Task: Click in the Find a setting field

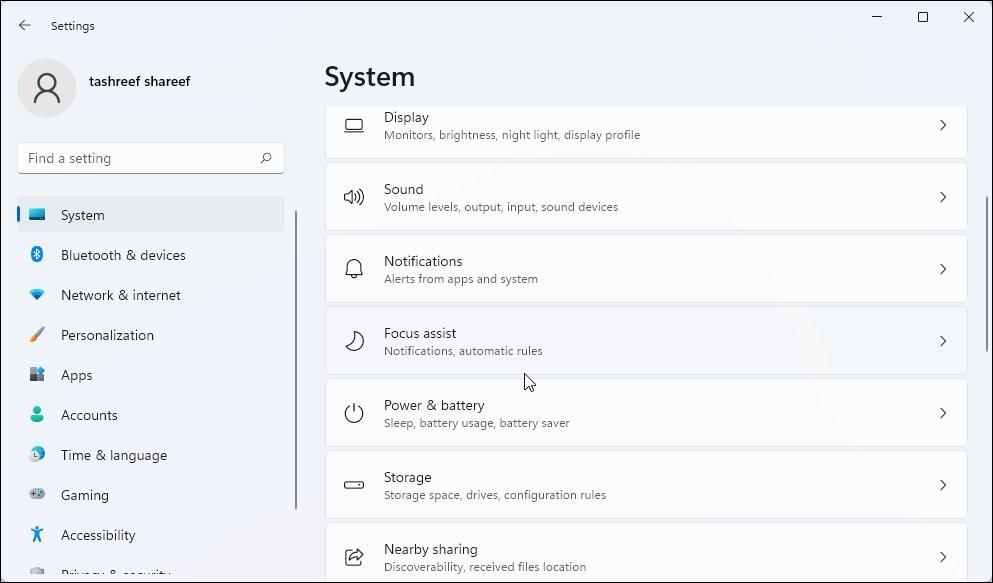Action: click(151, 158)
